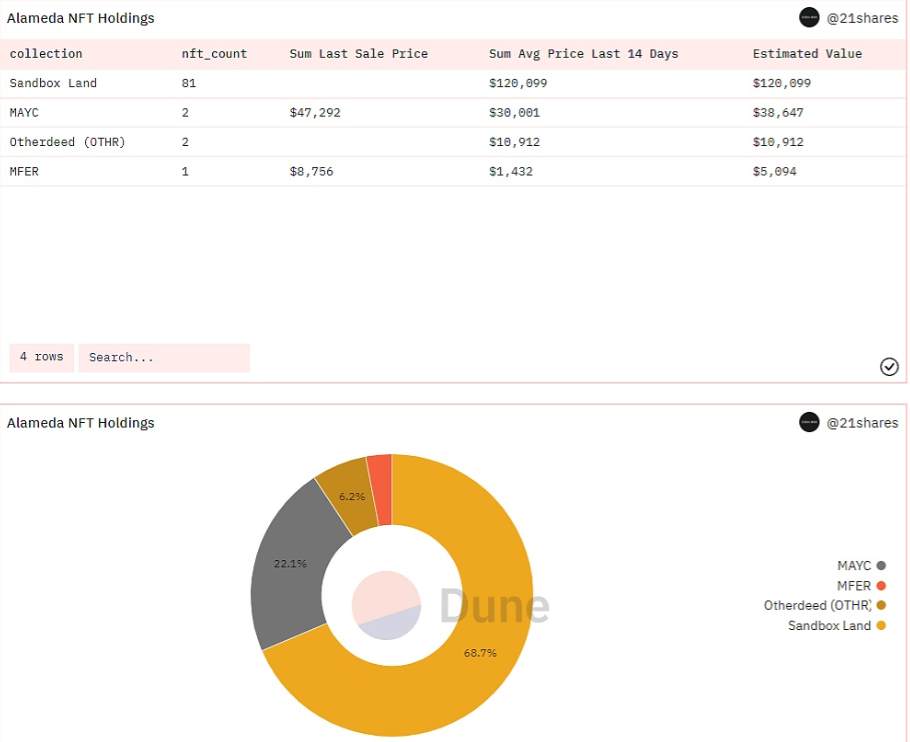Click the 21shares avatar in the chart panel
This screenshot has height=742, width=910.
pyautogui.click(x=809, y=422)
